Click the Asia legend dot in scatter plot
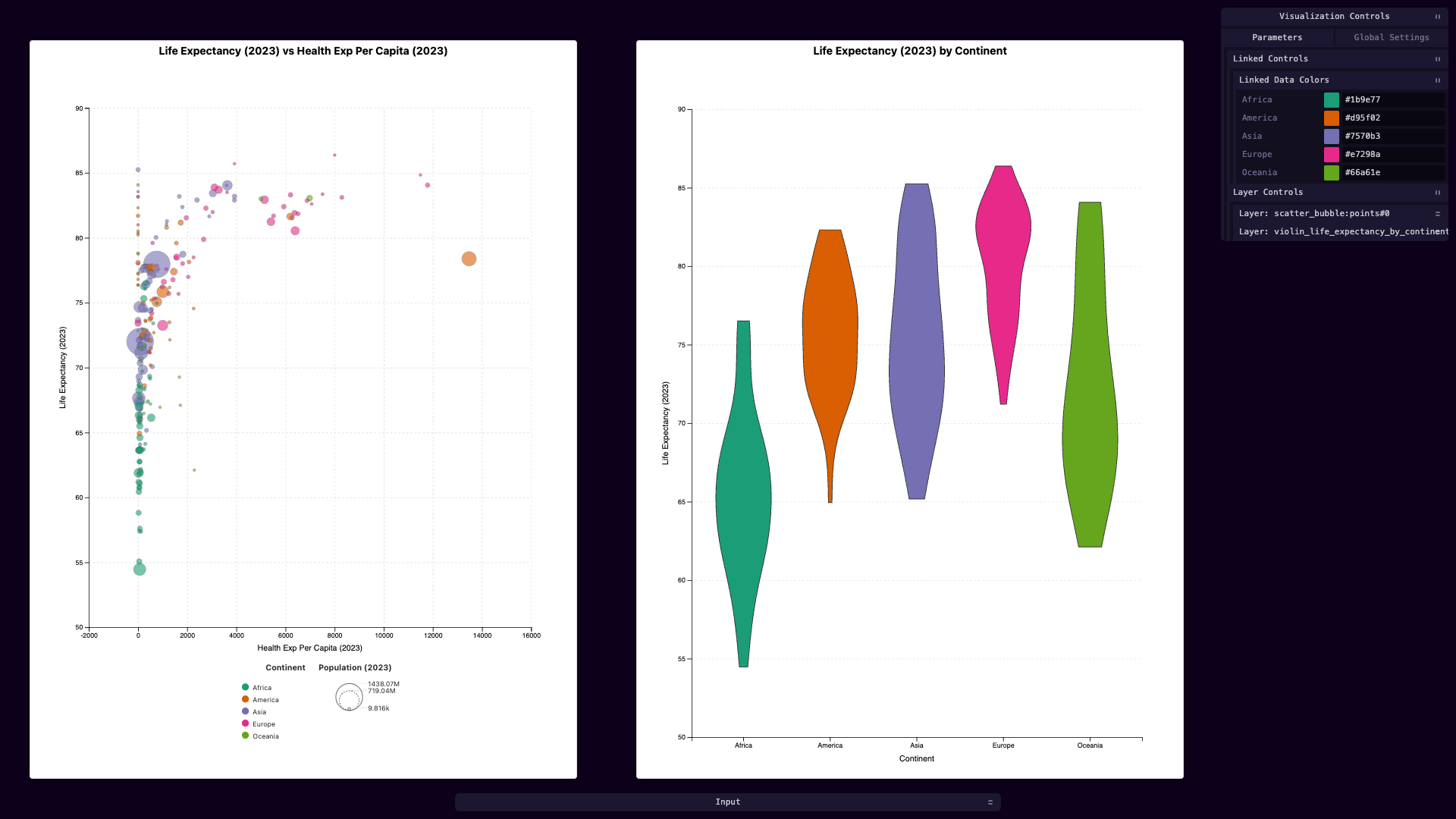Viewport: 1456px width, 819px height. pyautogui.click(x=245, y=711)
